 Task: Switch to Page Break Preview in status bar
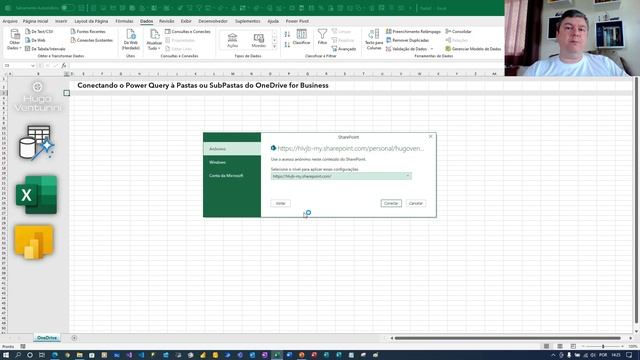tap(573, 346)
